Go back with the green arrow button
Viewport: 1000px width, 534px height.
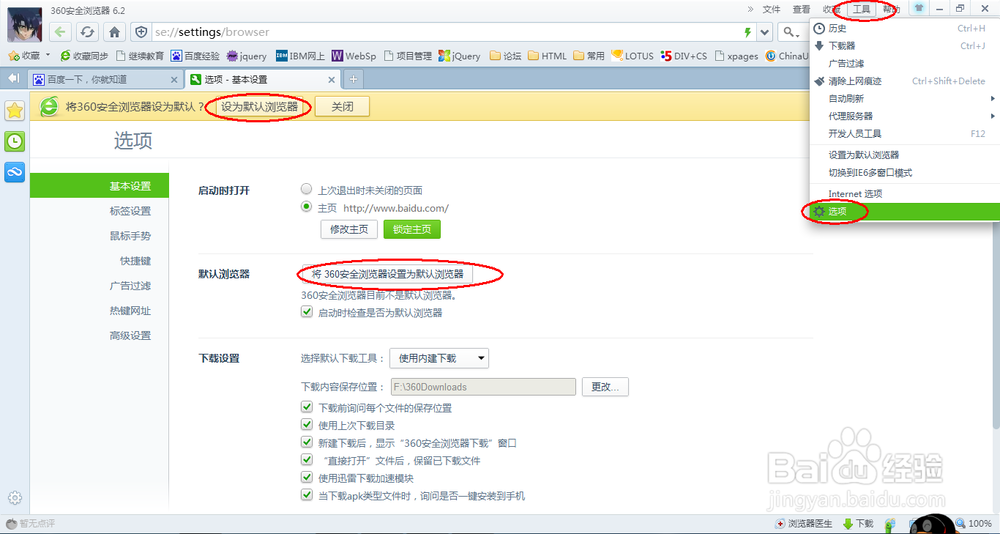[61, 32]
